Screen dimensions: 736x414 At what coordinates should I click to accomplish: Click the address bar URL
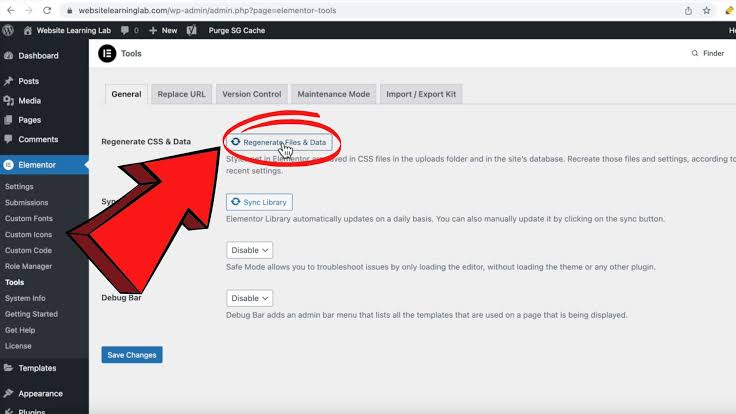[207, 10]
